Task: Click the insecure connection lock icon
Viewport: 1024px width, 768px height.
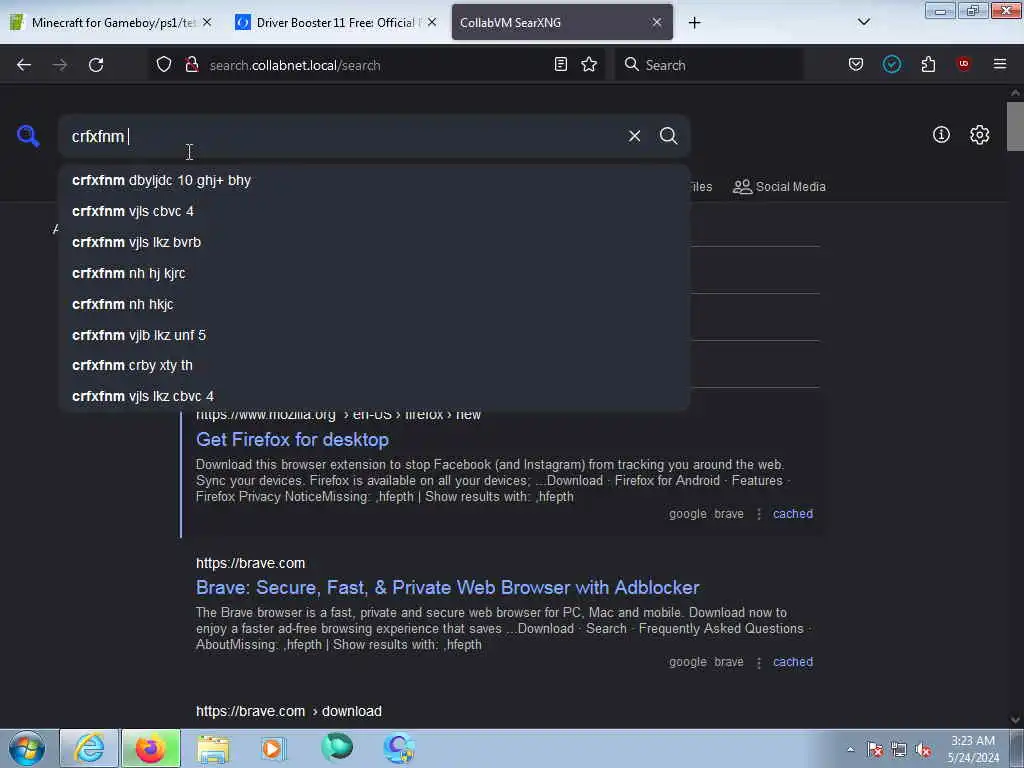Action: coord(192,64)
